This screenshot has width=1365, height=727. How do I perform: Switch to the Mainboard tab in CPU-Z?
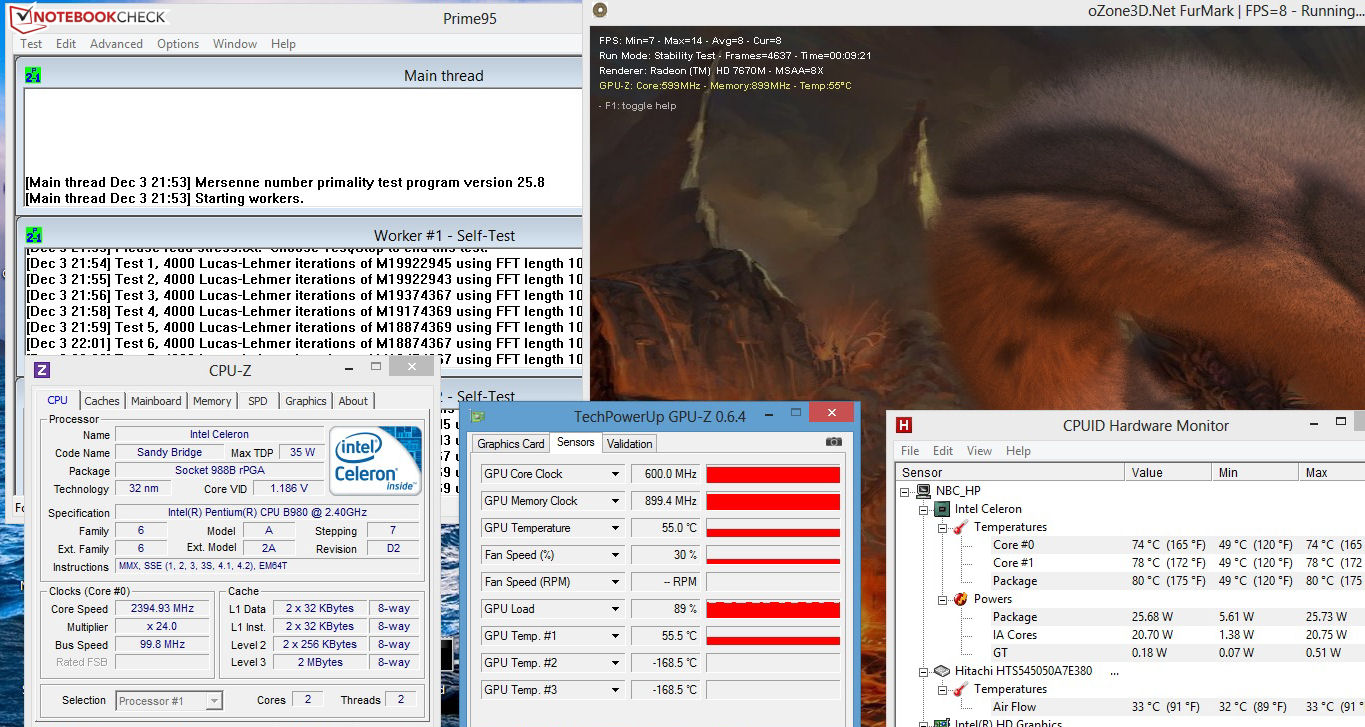tap(156, 401)
